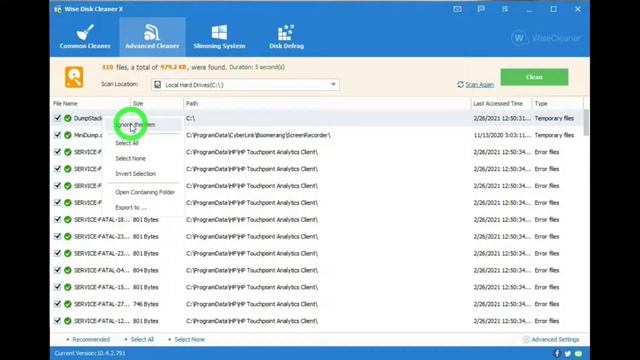The width and height of the screenshot is (640, 360).
Task: Choose Ignore this item from context menu
Action: pos(142,124)
